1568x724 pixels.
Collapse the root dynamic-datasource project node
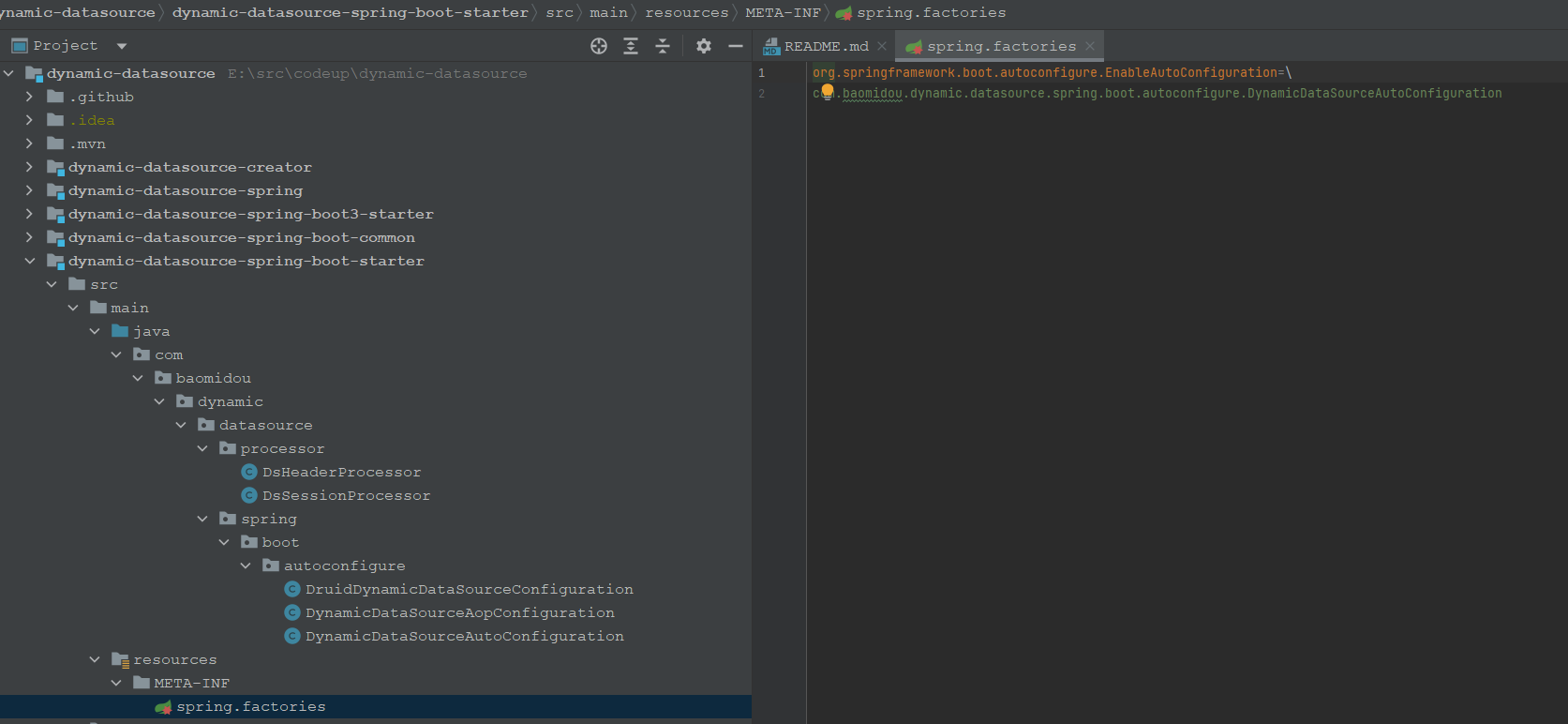tap(8, 73)
